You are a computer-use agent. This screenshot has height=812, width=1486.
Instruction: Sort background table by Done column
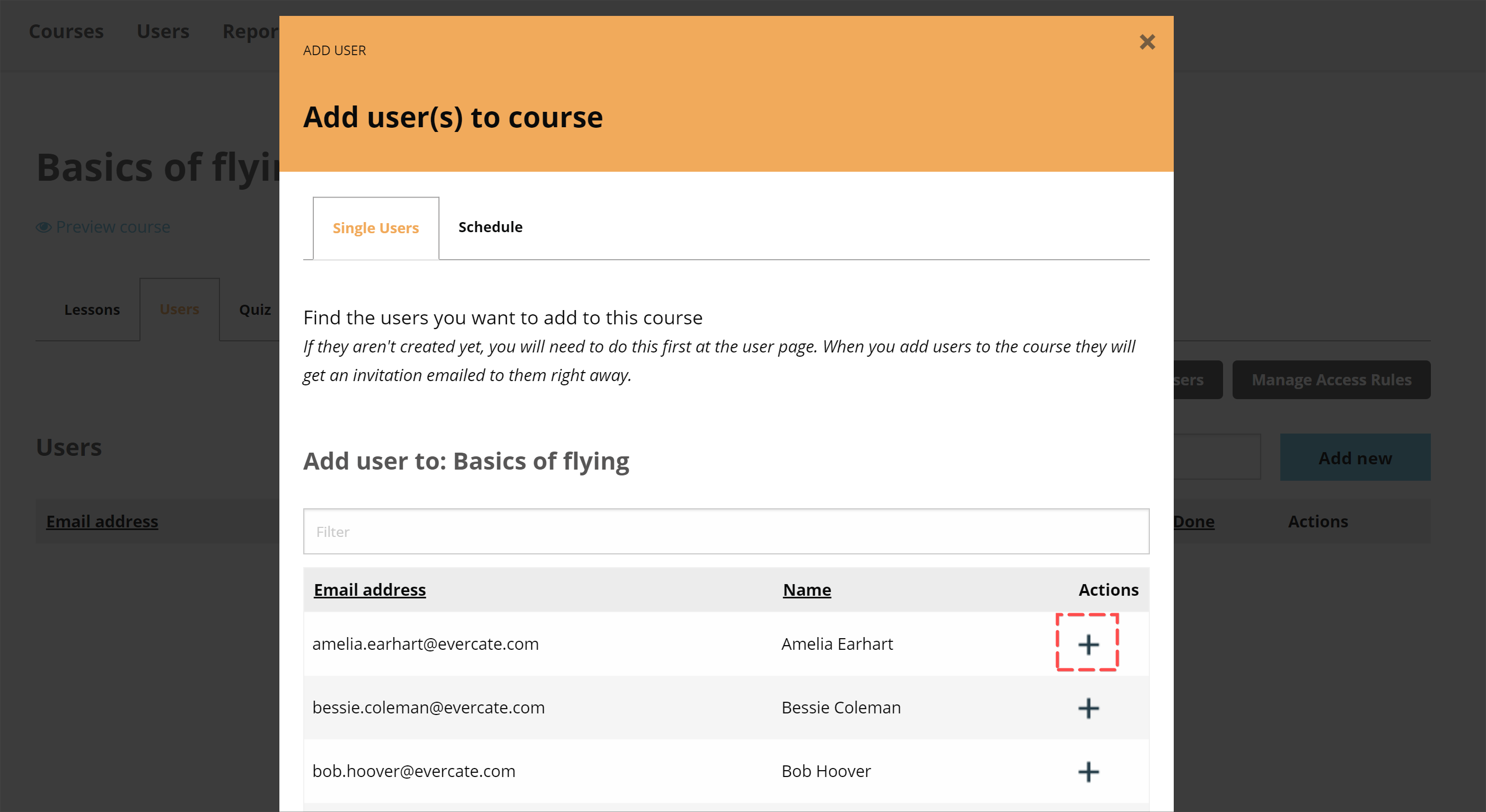(1193, 522)
